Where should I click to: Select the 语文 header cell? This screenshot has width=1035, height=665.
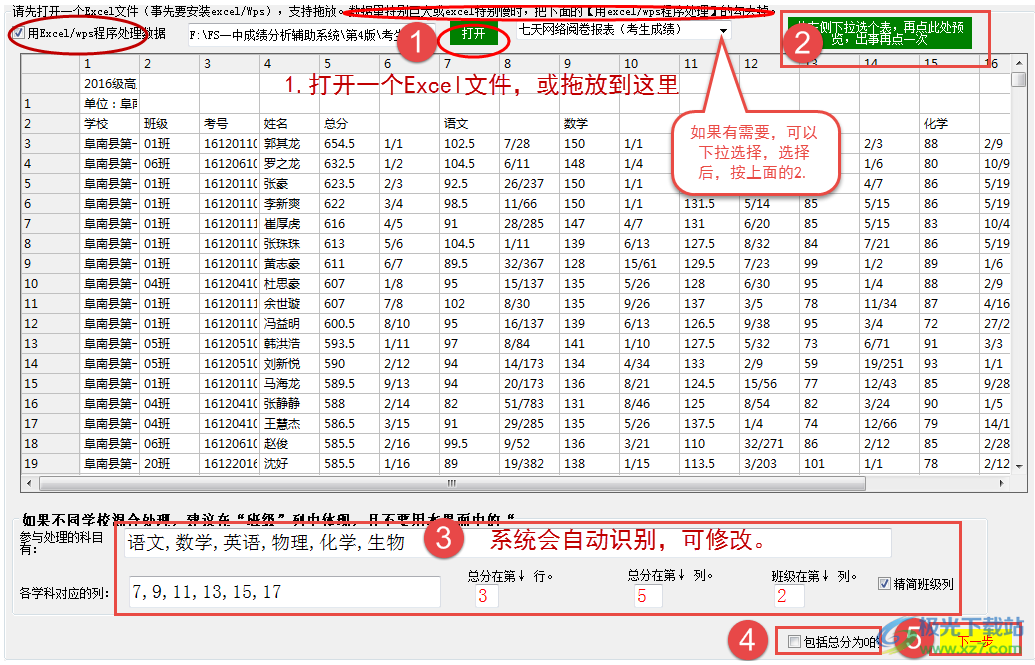470,123
